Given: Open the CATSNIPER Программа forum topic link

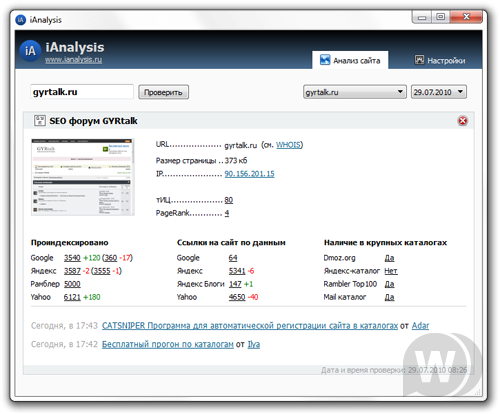Looking at the screenshot, I should click(x=250, y=326).
